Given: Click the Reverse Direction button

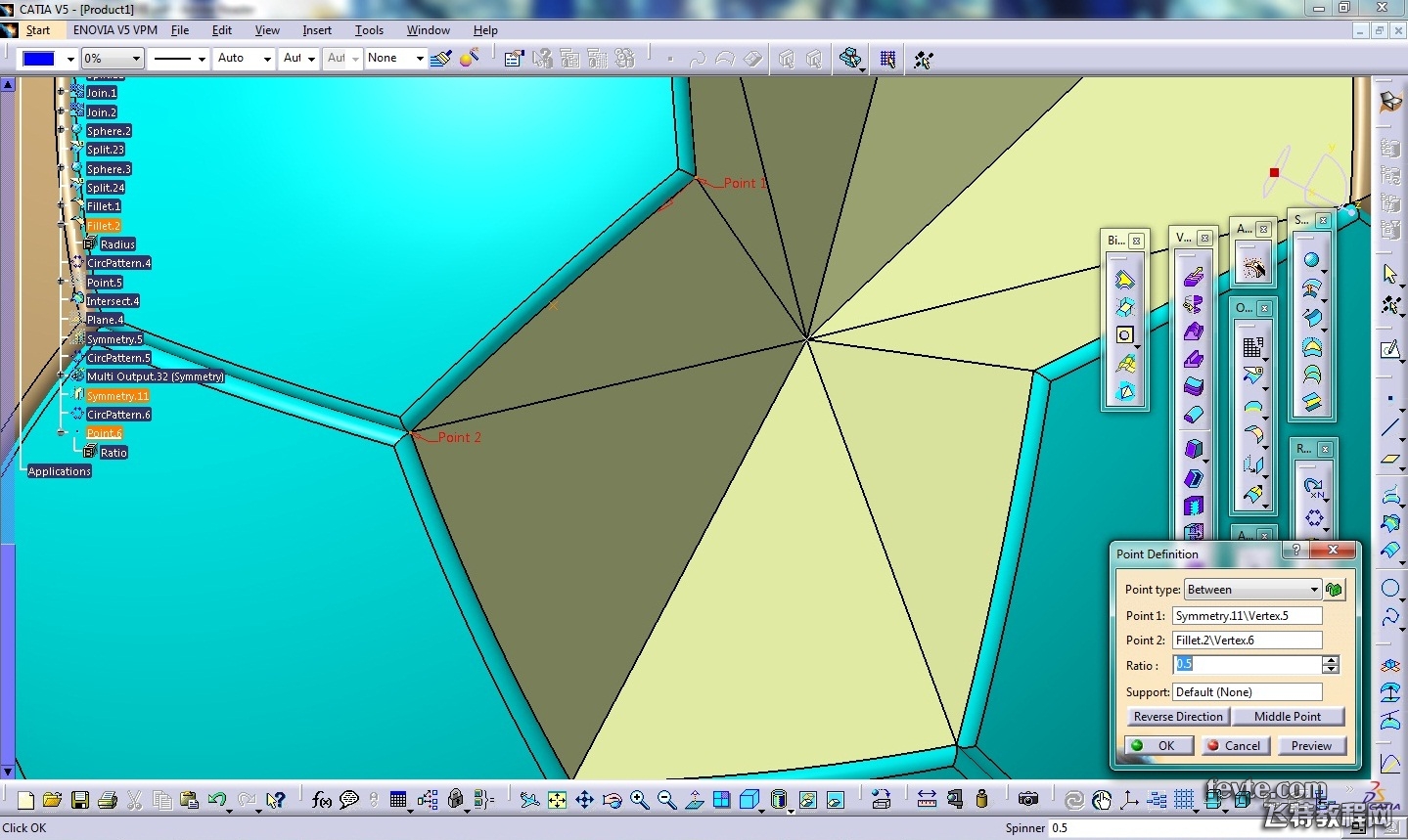Looking at the screenshot, I should pyautogui.click(x=1178, y=717).
